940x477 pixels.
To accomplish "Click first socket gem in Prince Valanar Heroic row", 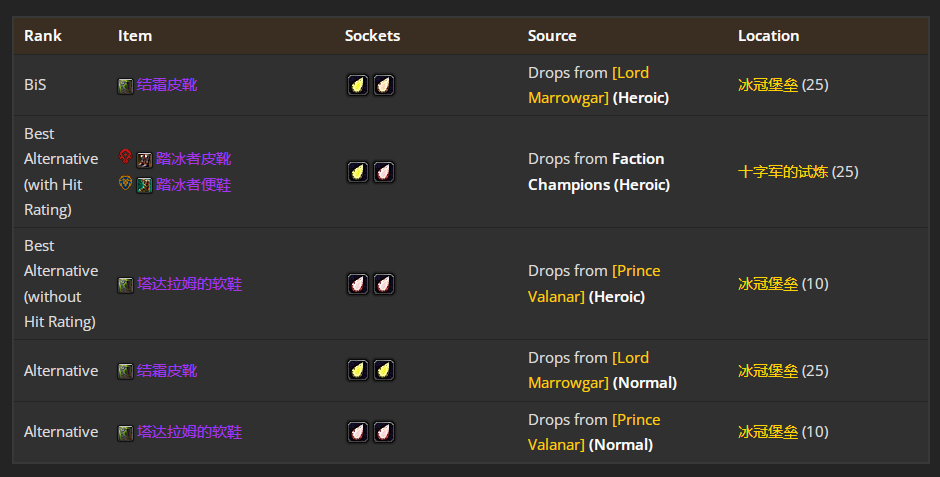I will (x=357, y=284).
